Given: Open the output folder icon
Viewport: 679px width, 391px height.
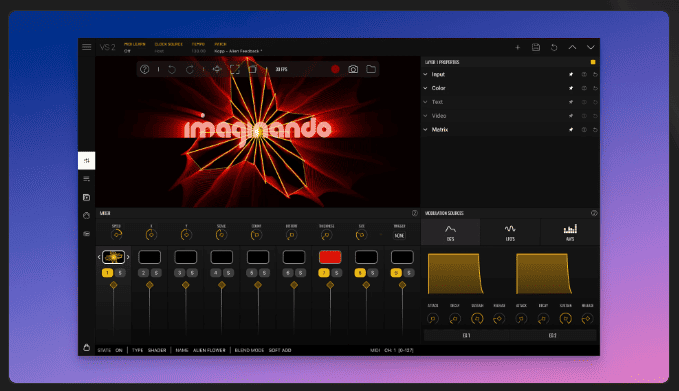Looking at the screenshot, I should point(371,69).
